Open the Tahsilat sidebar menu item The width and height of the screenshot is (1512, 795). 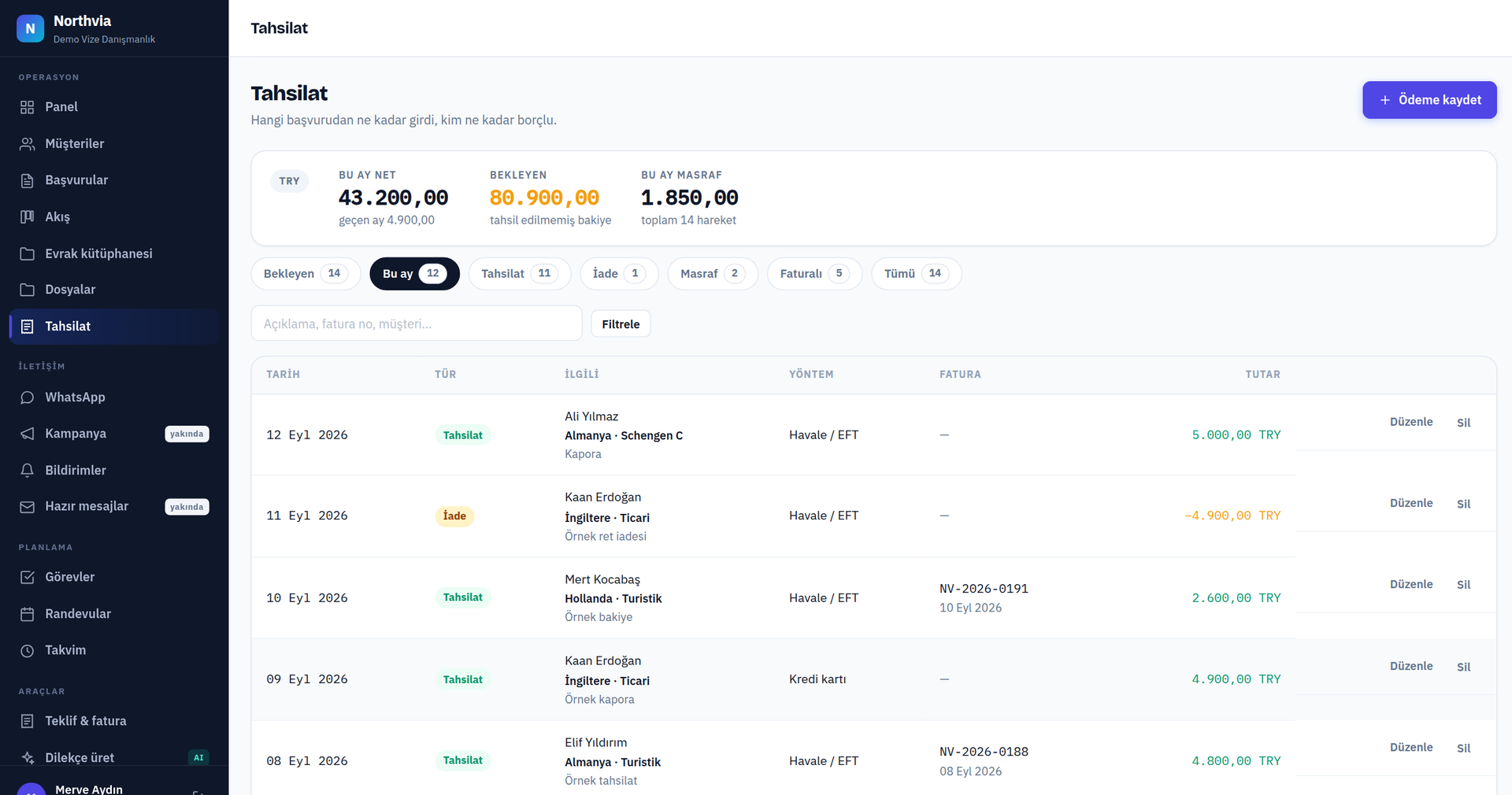click(x=114, y=327)
